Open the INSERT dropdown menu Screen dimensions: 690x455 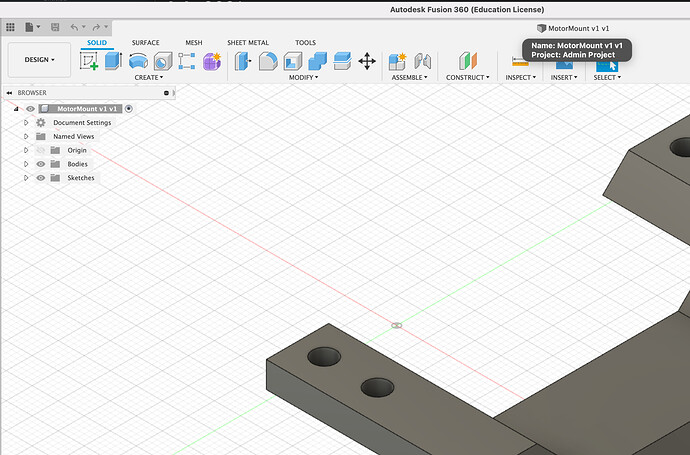[564, 77]
